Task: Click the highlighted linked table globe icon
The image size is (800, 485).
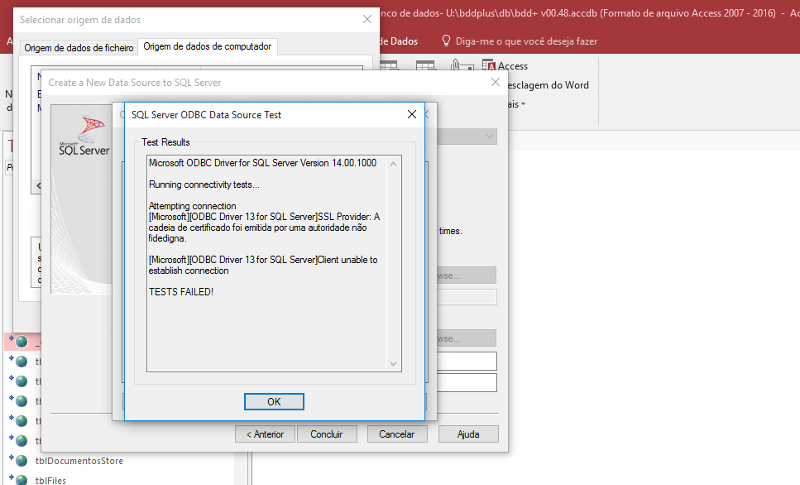Action: [21, 341]
